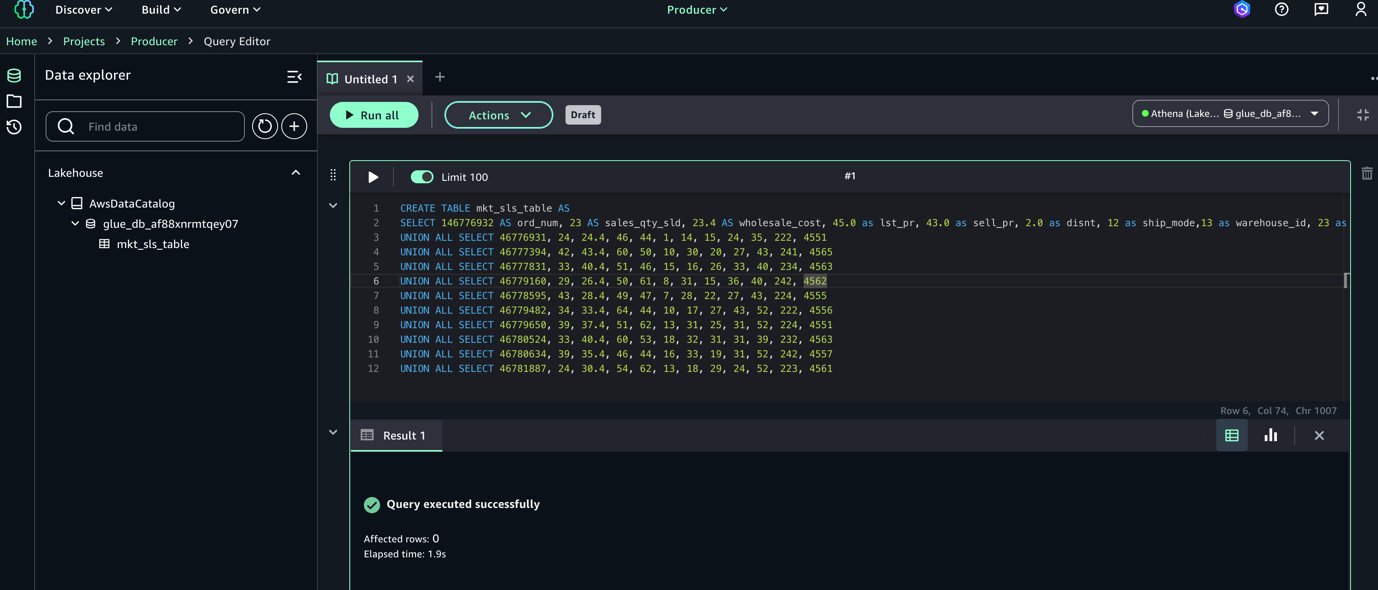
Task: Switch to the Untitled 1 tab
Action: (x=369, y=76)
